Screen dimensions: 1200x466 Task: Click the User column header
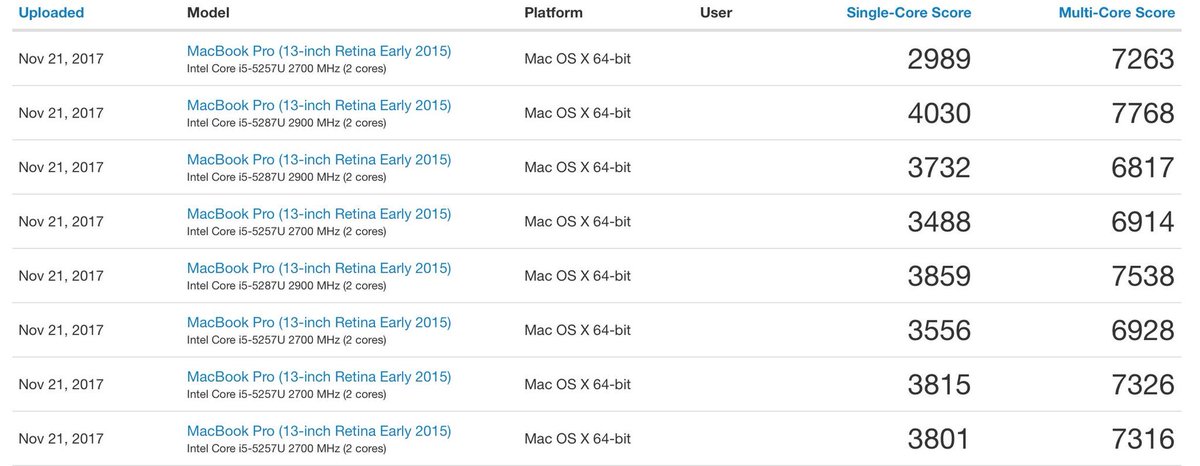tap(716, 13)
